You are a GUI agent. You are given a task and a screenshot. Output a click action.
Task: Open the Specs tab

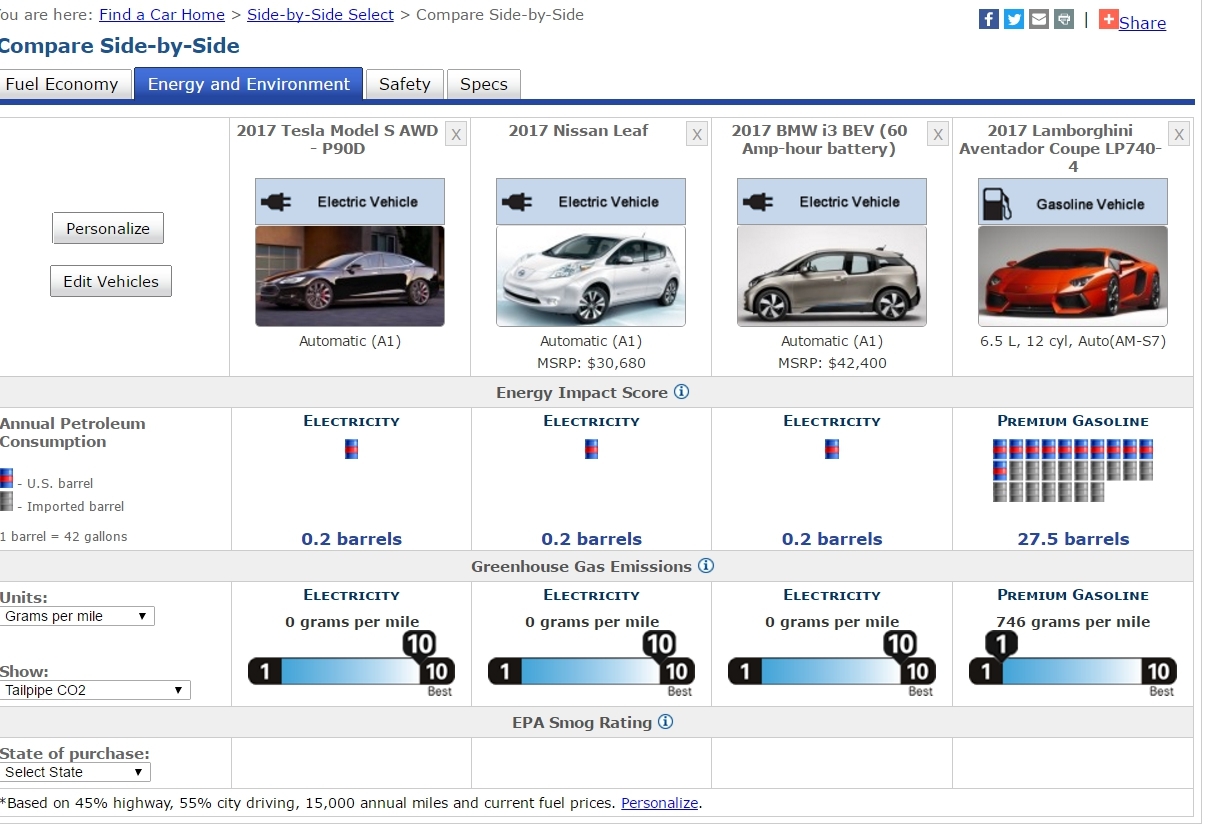[484, 84]
